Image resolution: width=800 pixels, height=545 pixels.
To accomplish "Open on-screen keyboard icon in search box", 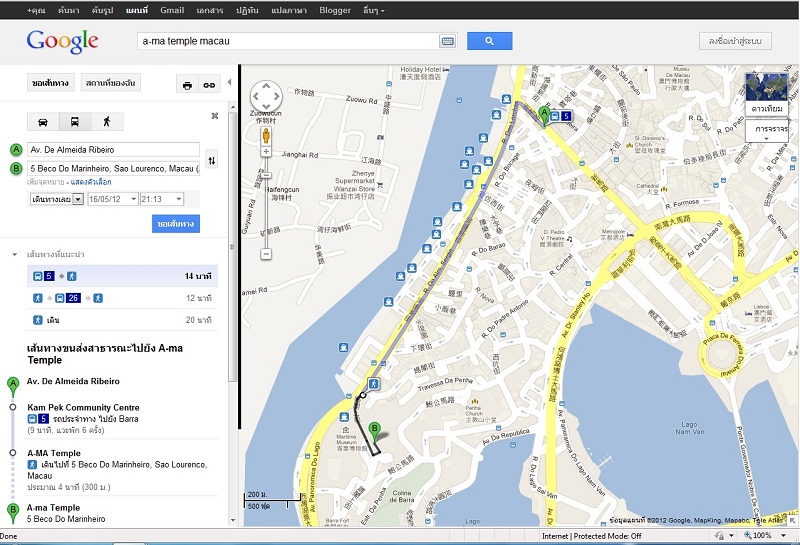I will (447, 41).
